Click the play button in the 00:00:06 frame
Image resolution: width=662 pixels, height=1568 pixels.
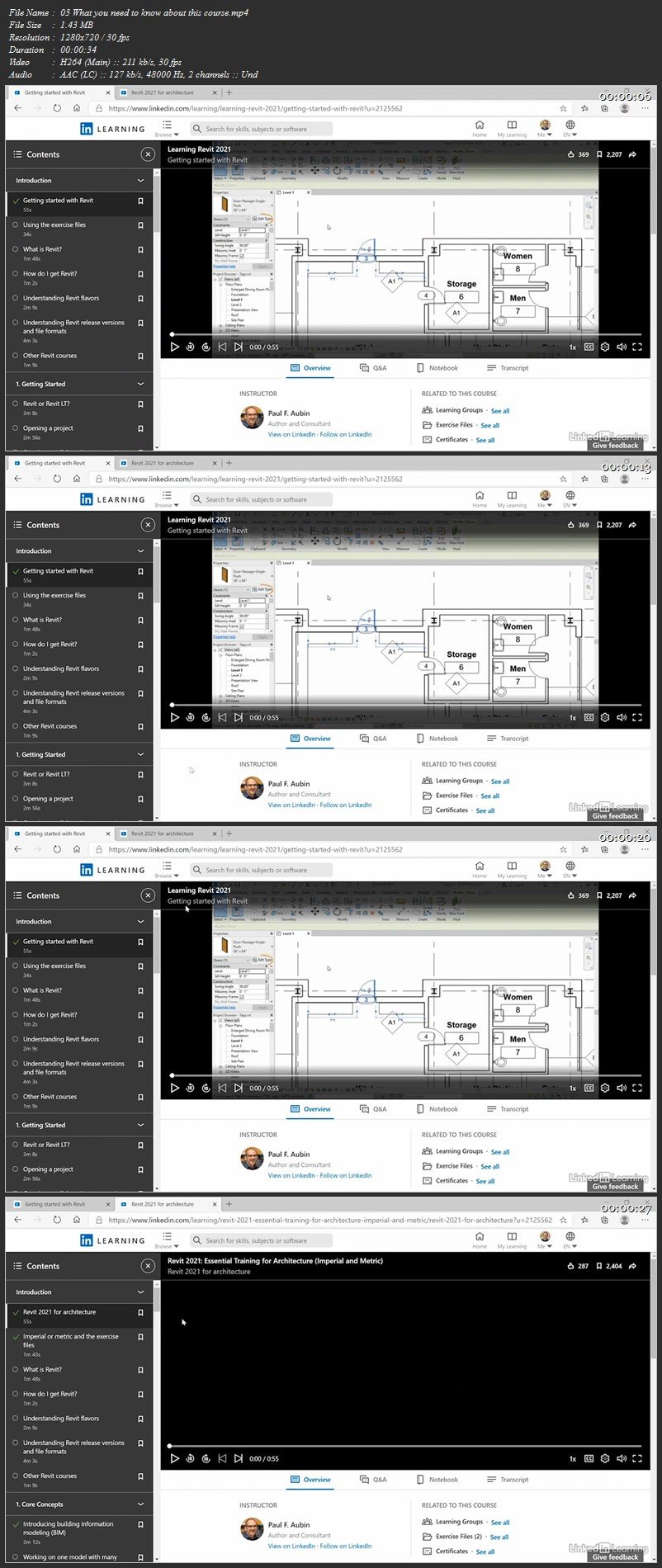[174, 347]
